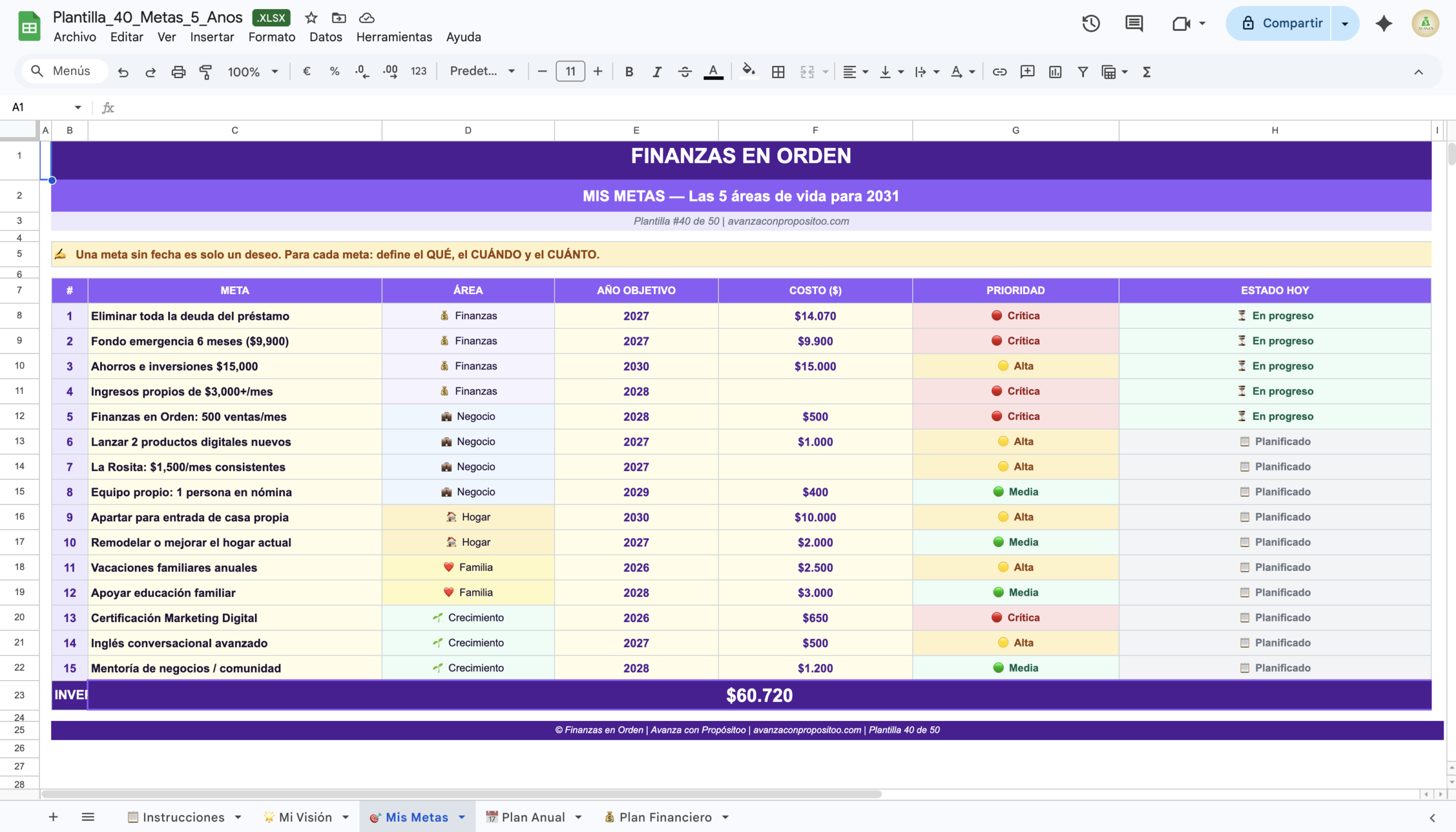The image size is (1456, 832).
Task: Open the Formato menu
Action: (x=271, y=37)
